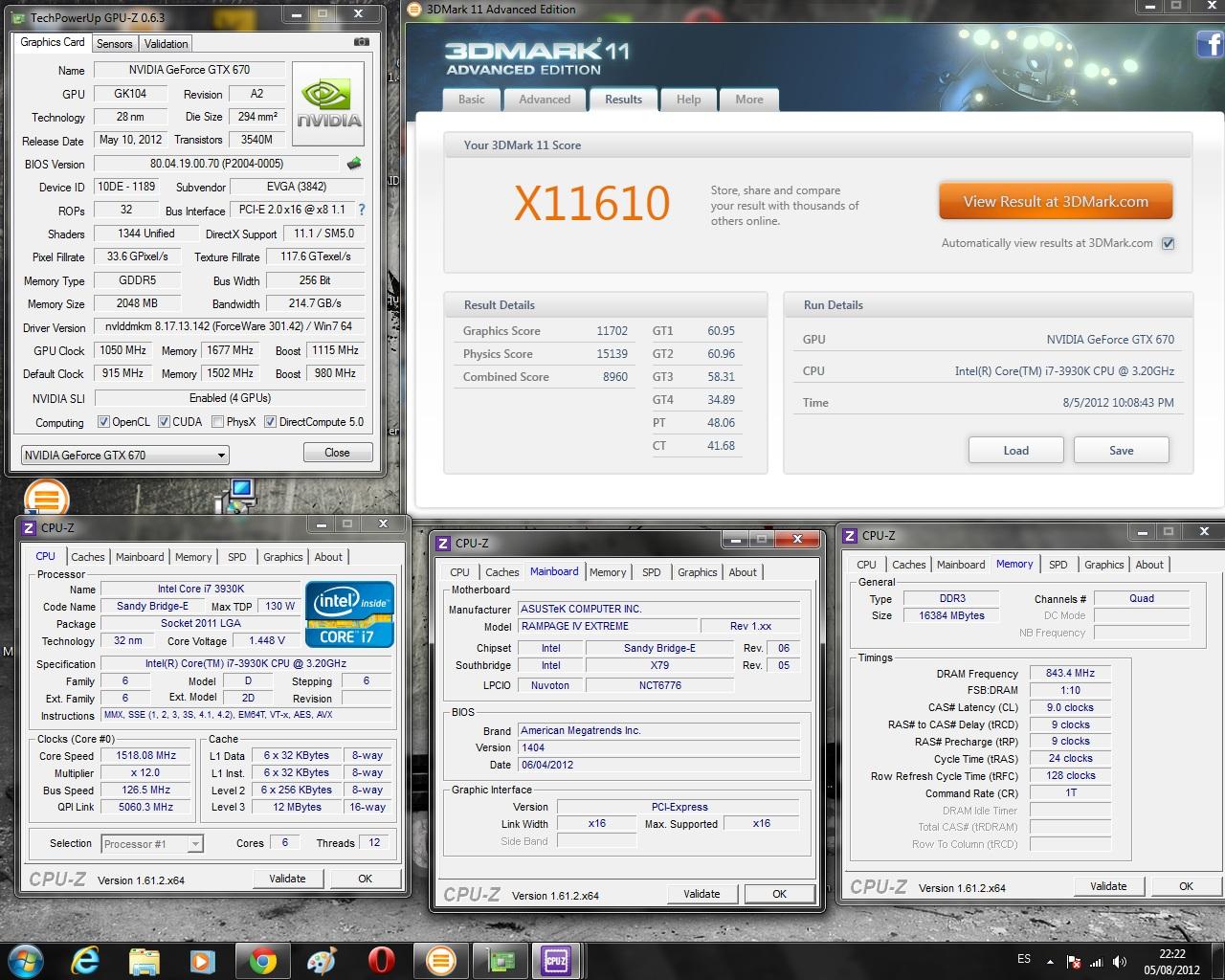Switch to Google Chrome in the taskbar
Image resolution: width=1225 pixels, height=980 pixels.
263,961
